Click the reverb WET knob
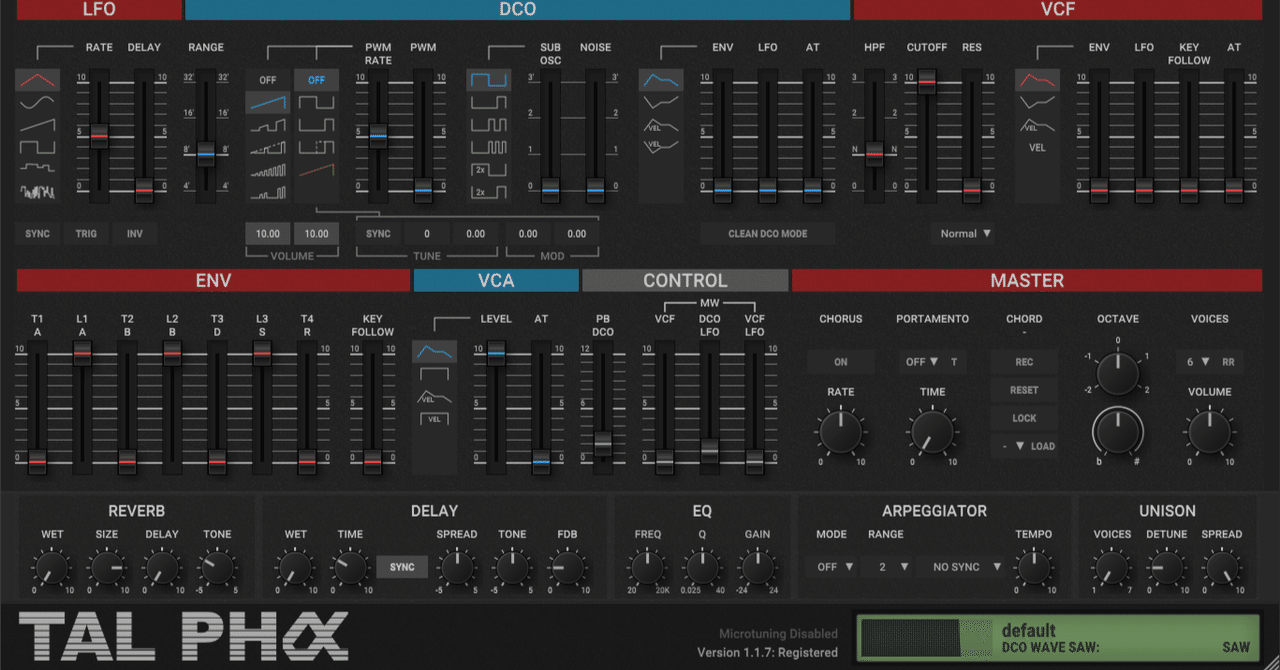This screenshot has height=670, width=1280. [x=51, y=569]
